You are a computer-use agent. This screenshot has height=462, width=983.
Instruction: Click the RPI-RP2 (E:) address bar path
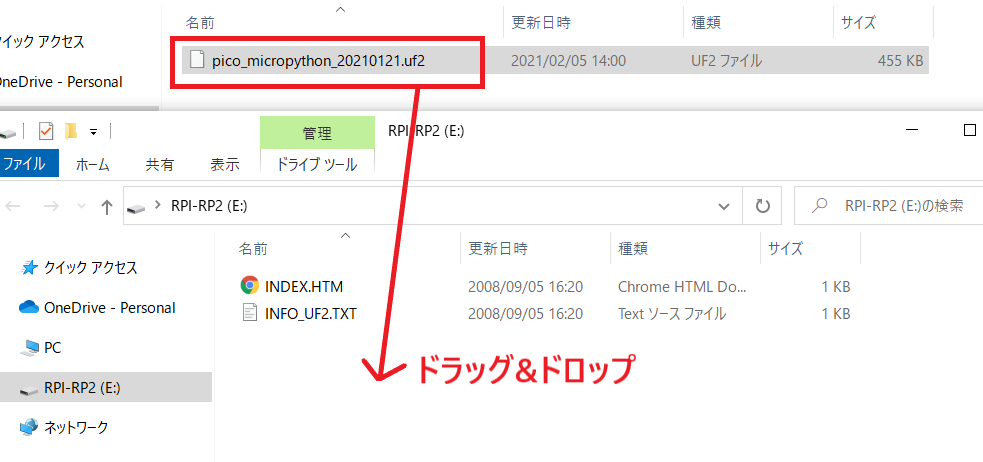[209, 206]
